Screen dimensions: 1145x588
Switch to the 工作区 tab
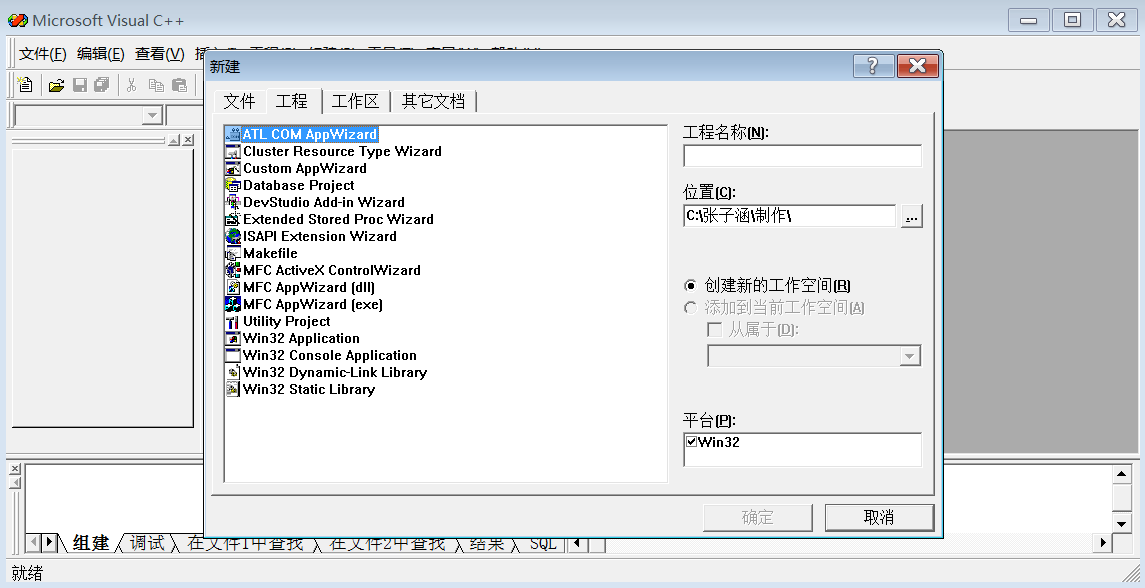point(356,102)
